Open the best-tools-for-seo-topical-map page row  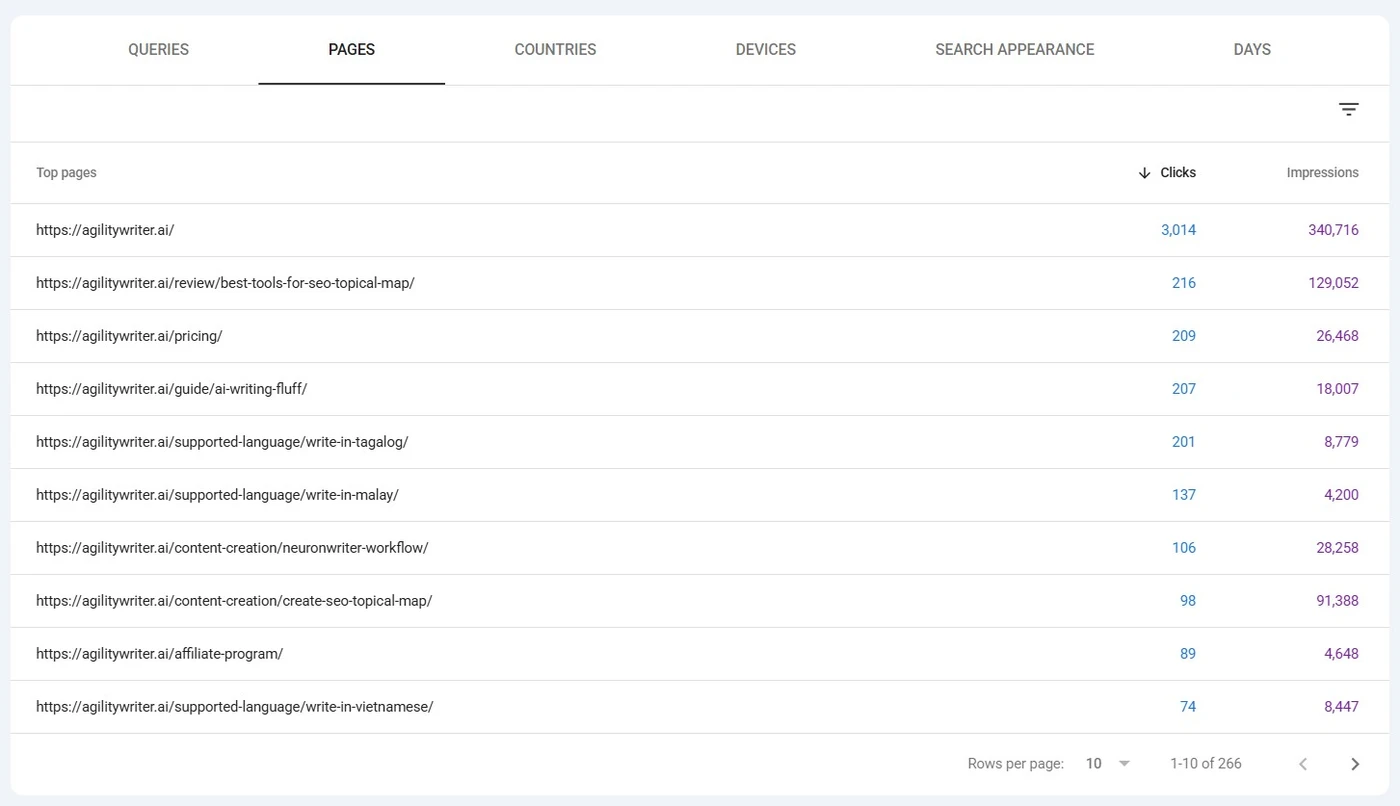[700, 283]
